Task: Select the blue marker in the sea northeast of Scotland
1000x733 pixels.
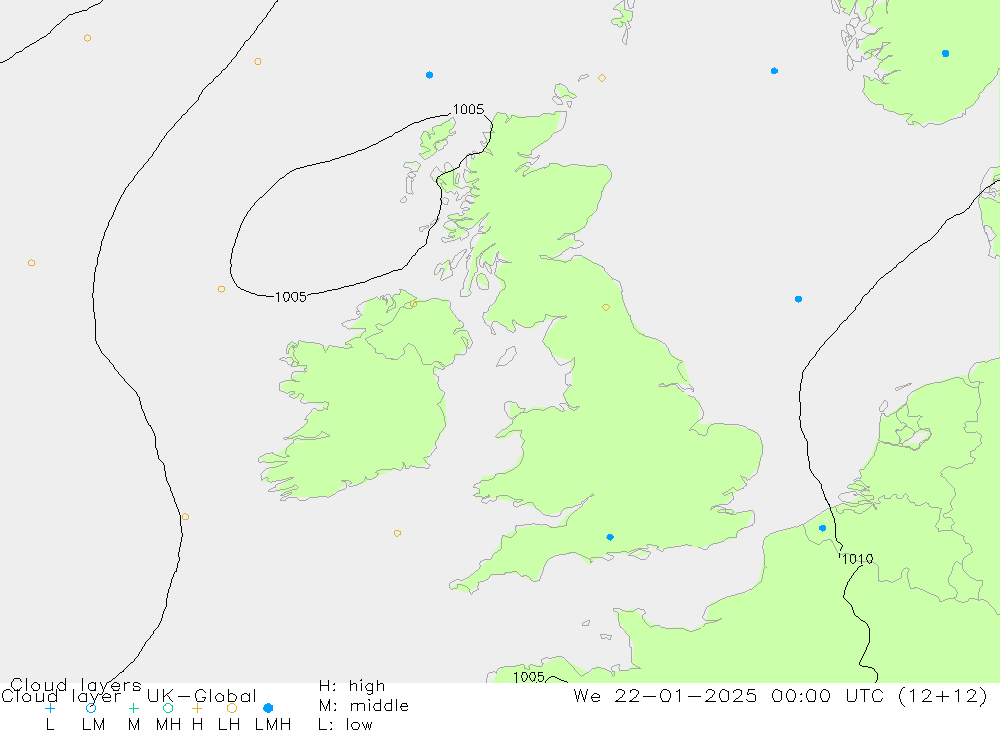Action: click(774, 71)
